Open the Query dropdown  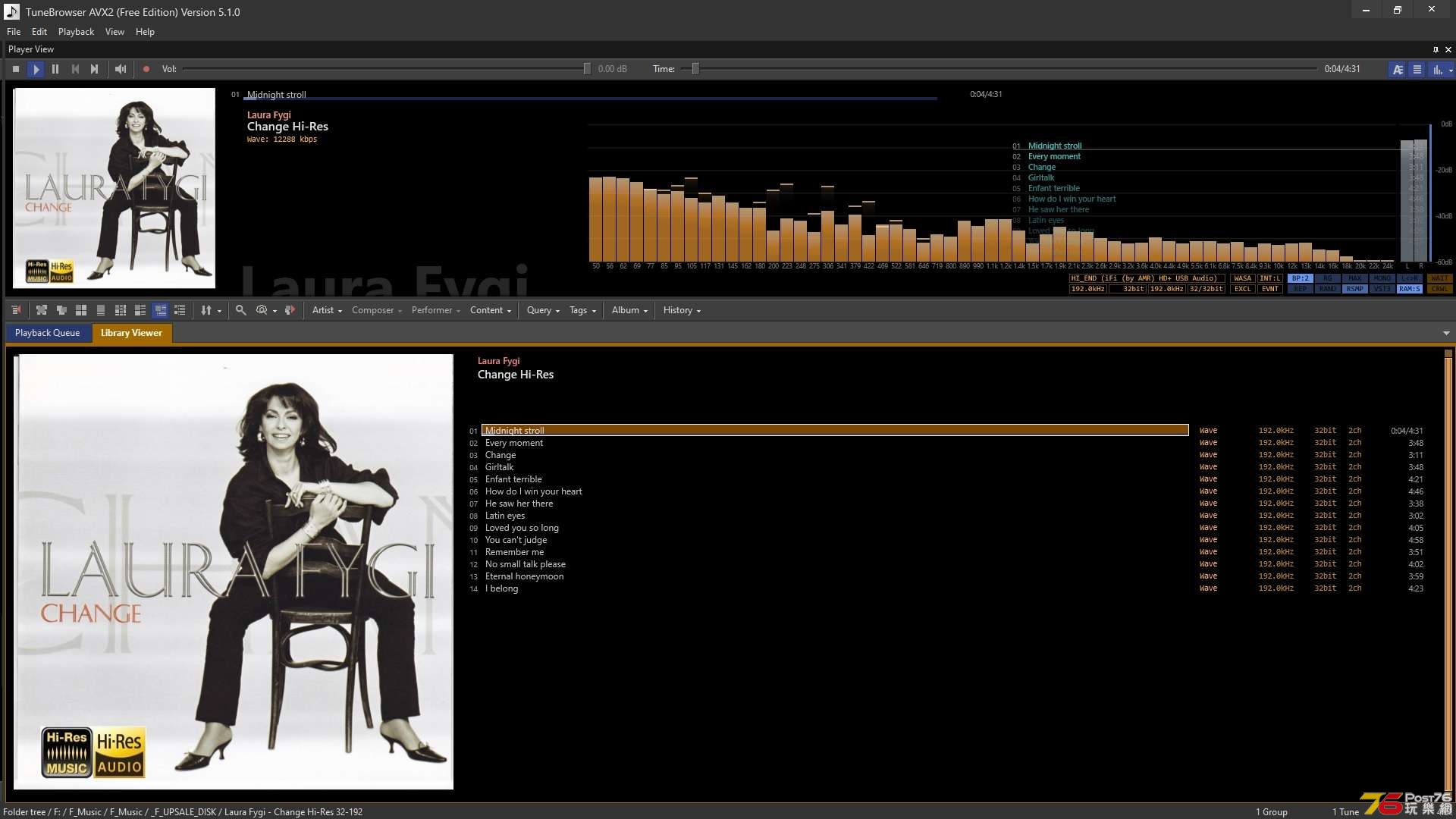(543, 310)
